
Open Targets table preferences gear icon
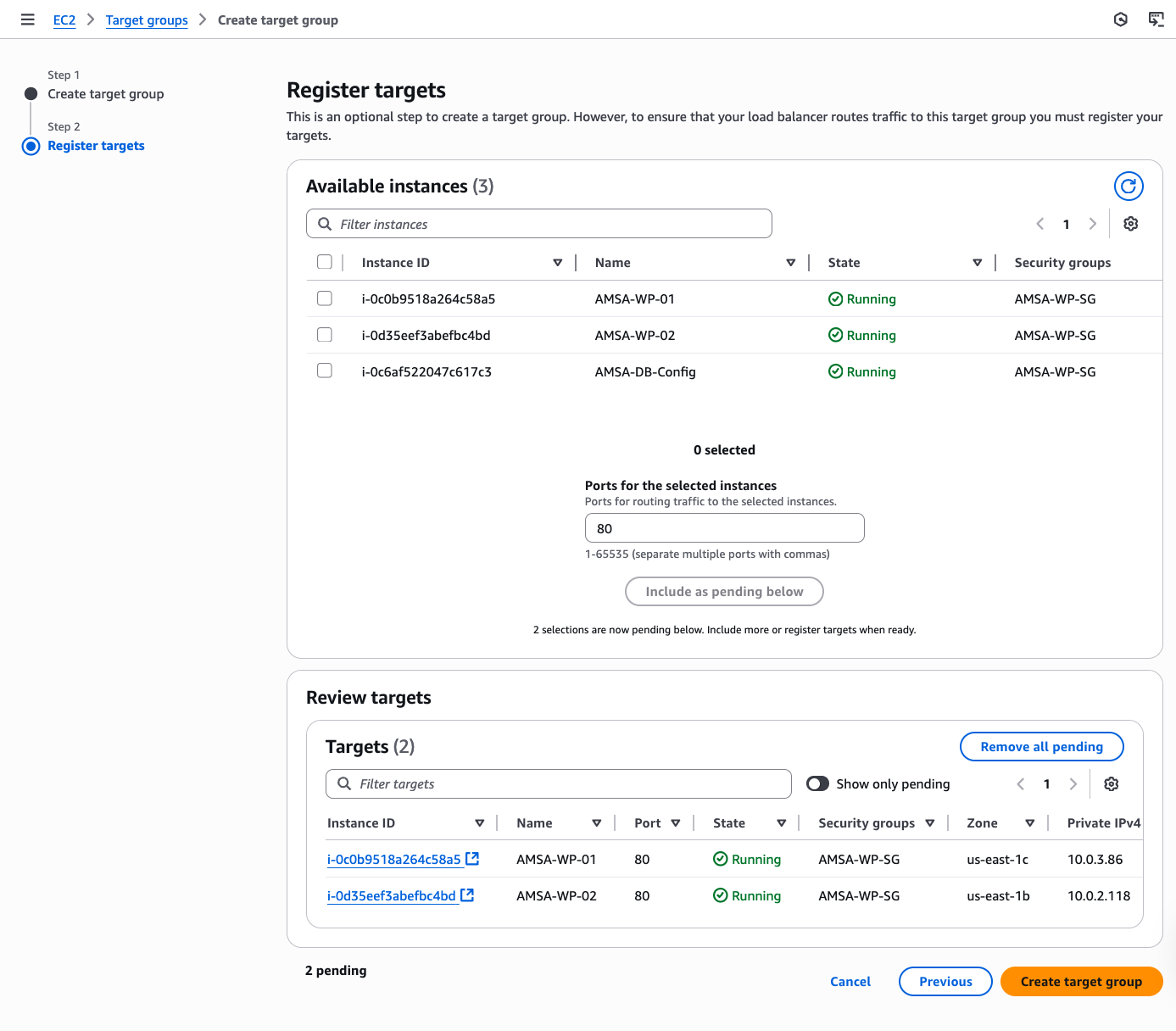click(1111, 784)
